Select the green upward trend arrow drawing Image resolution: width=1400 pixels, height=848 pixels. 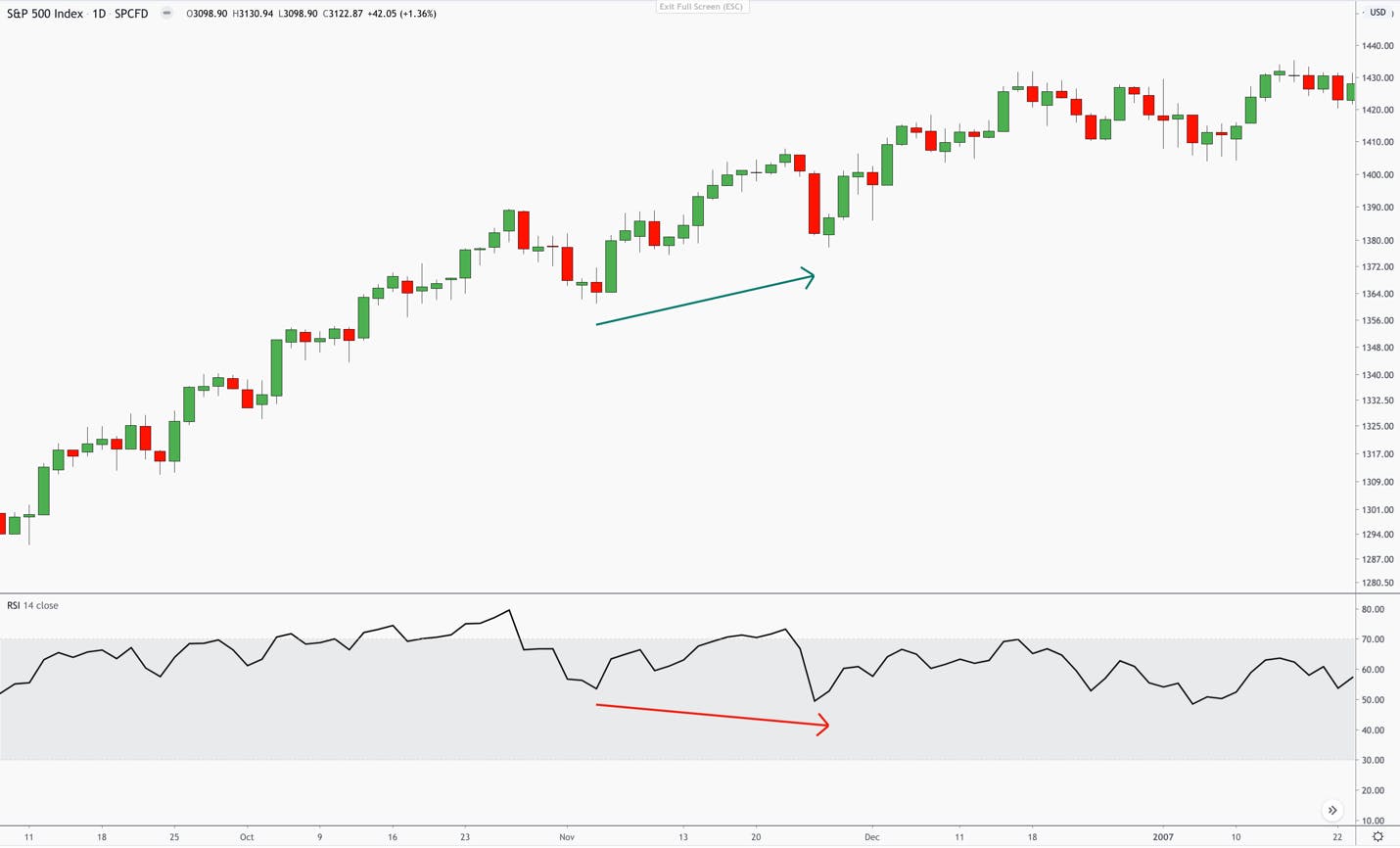(705, 297)
